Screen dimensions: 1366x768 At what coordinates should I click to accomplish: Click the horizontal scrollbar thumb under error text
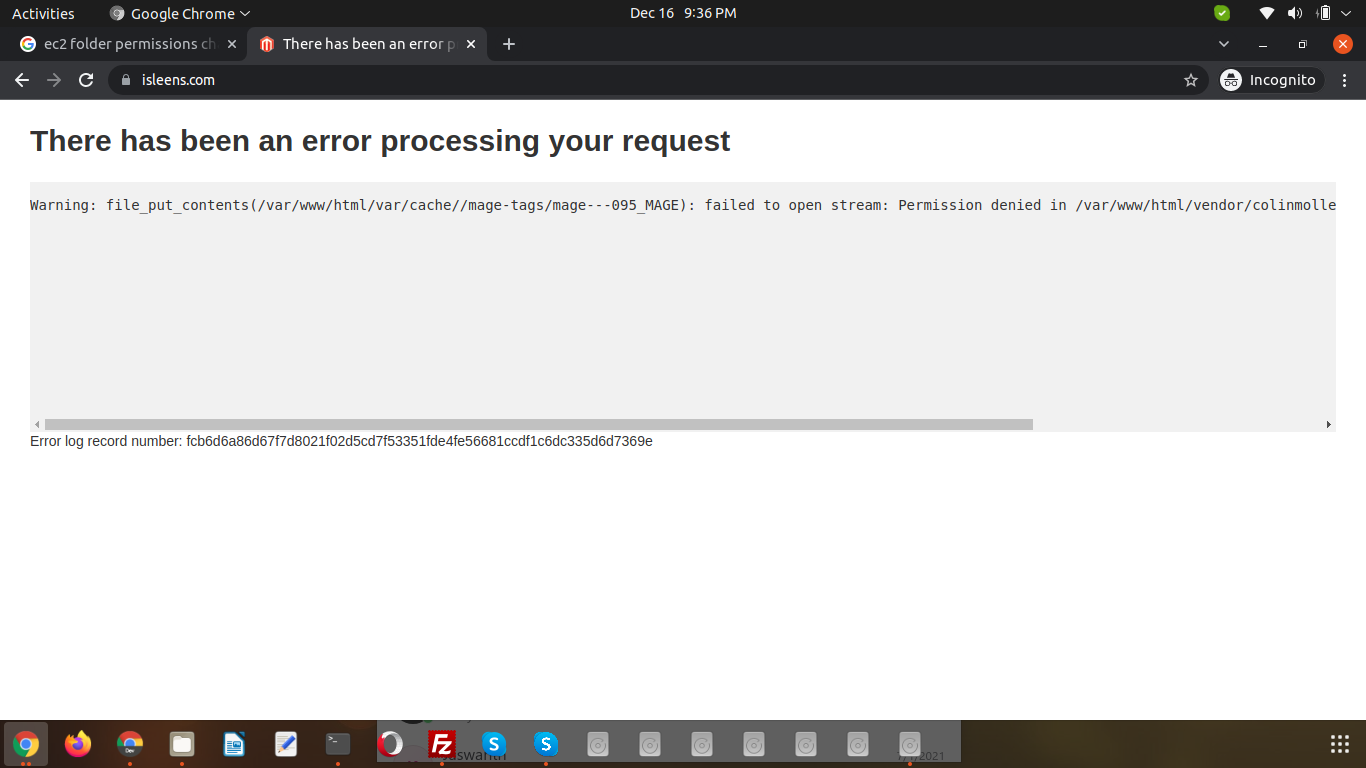click(539, 424)
